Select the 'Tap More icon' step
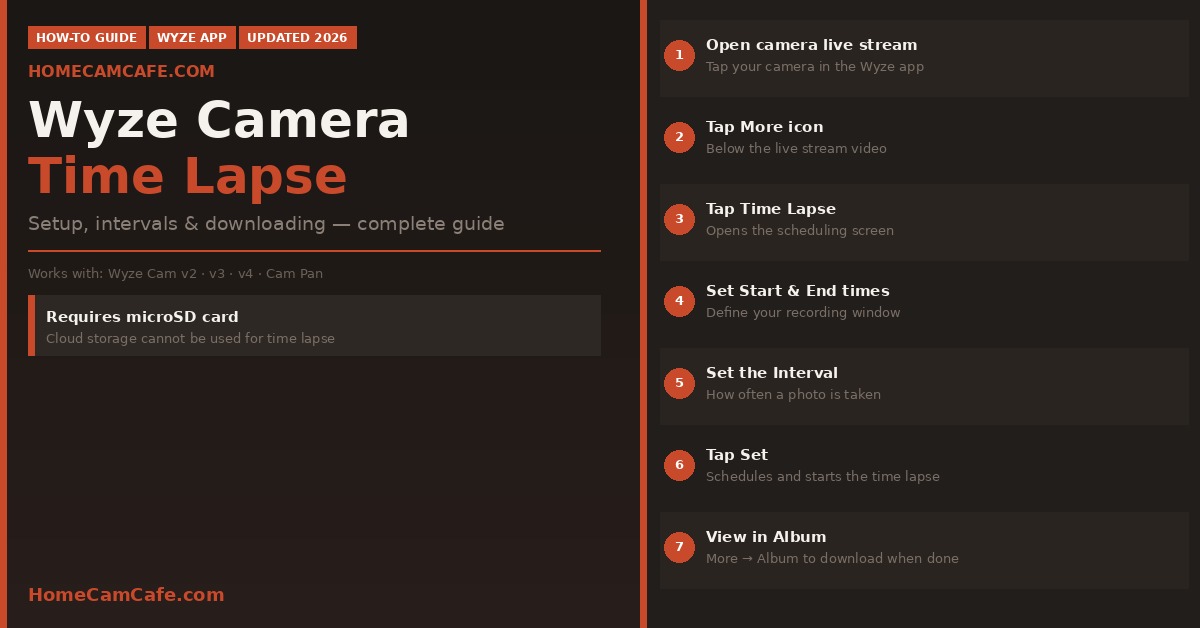1200x628 pixels. 924,138
